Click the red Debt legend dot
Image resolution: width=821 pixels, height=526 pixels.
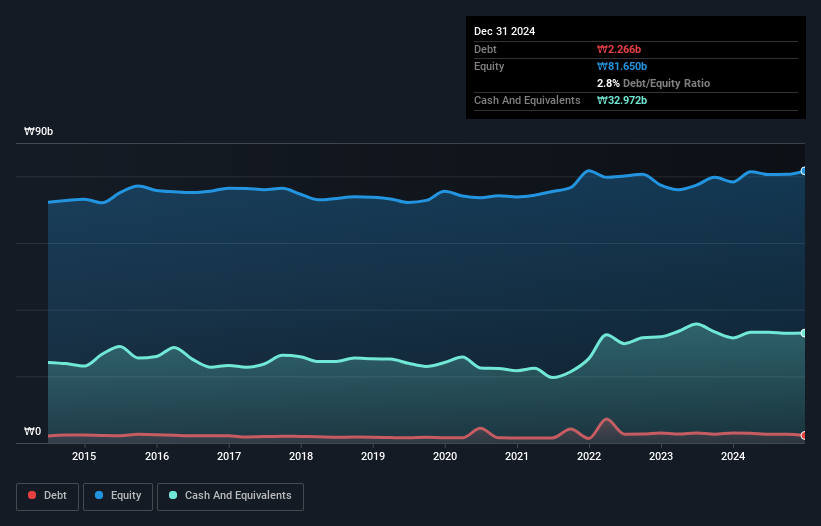pos(32,495)
